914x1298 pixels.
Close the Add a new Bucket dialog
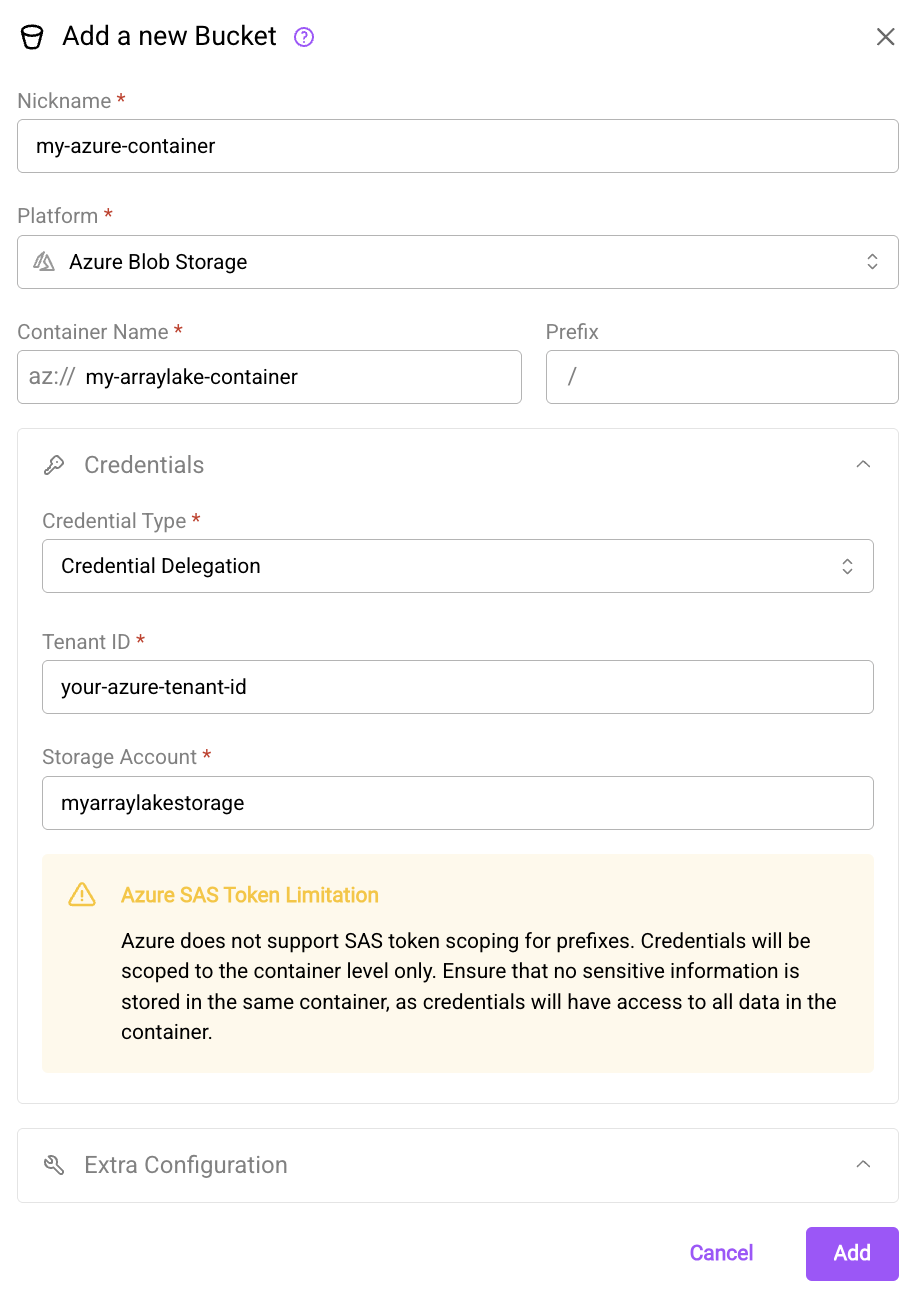[885, 36]
